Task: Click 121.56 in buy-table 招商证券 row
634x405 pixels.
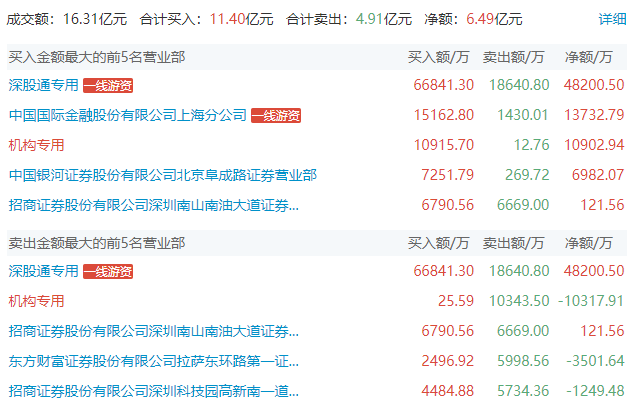Action: (602, 205)
